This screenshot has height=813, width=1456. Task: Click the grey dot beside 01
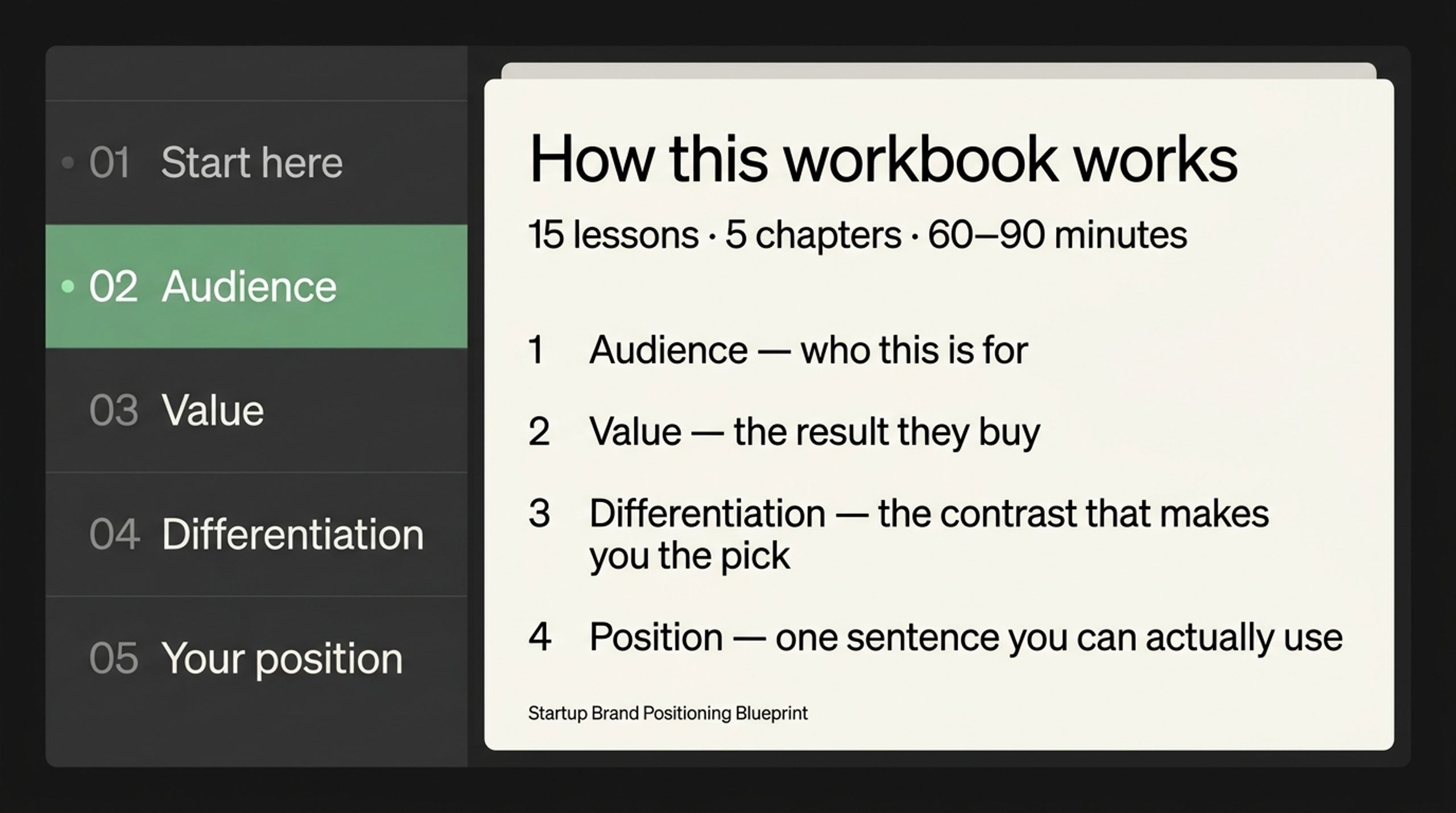point(68,163)
